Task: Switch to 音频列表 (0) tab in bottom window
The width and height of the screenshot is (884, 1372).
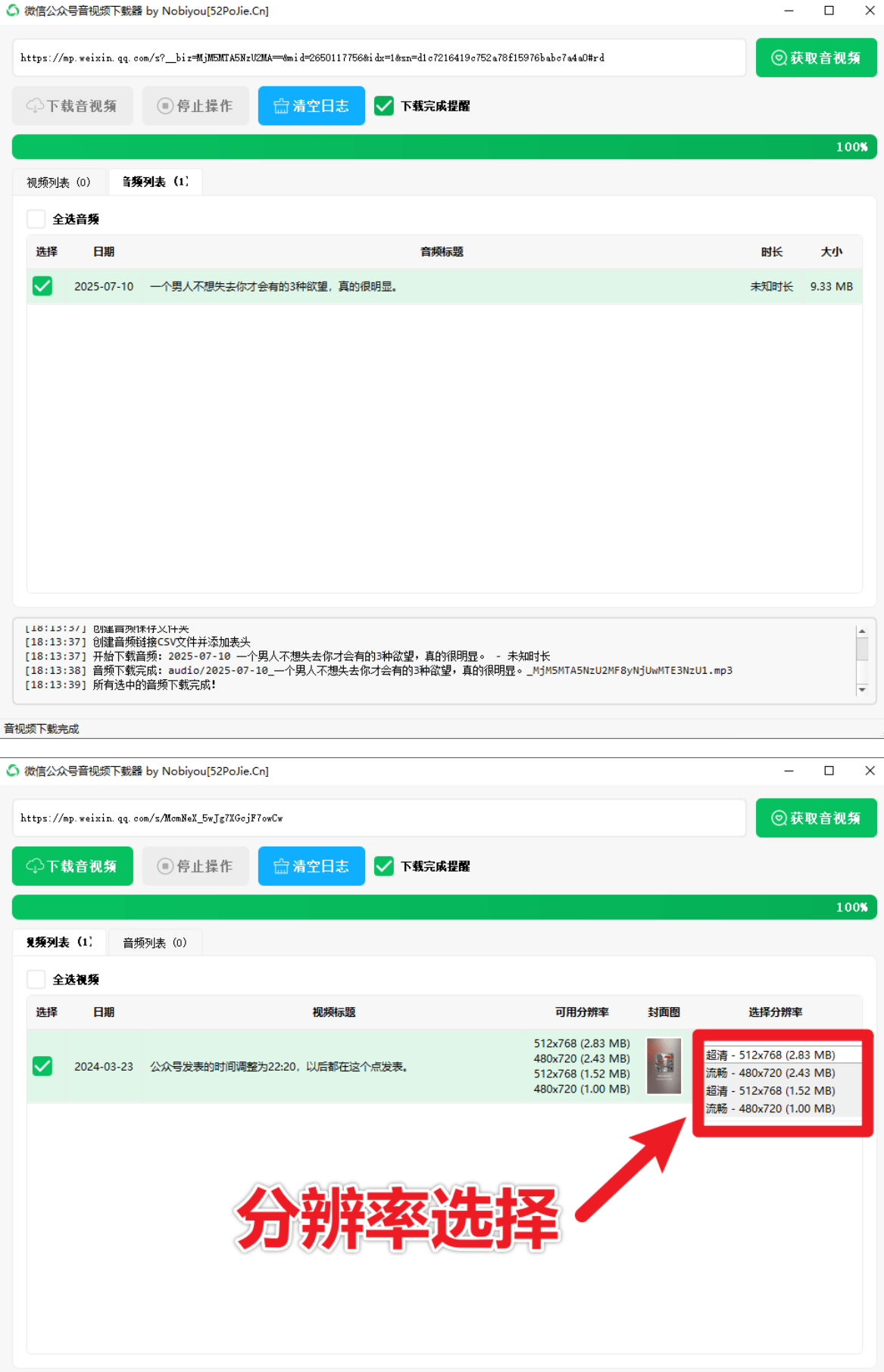Action: [x=155, y=943]
